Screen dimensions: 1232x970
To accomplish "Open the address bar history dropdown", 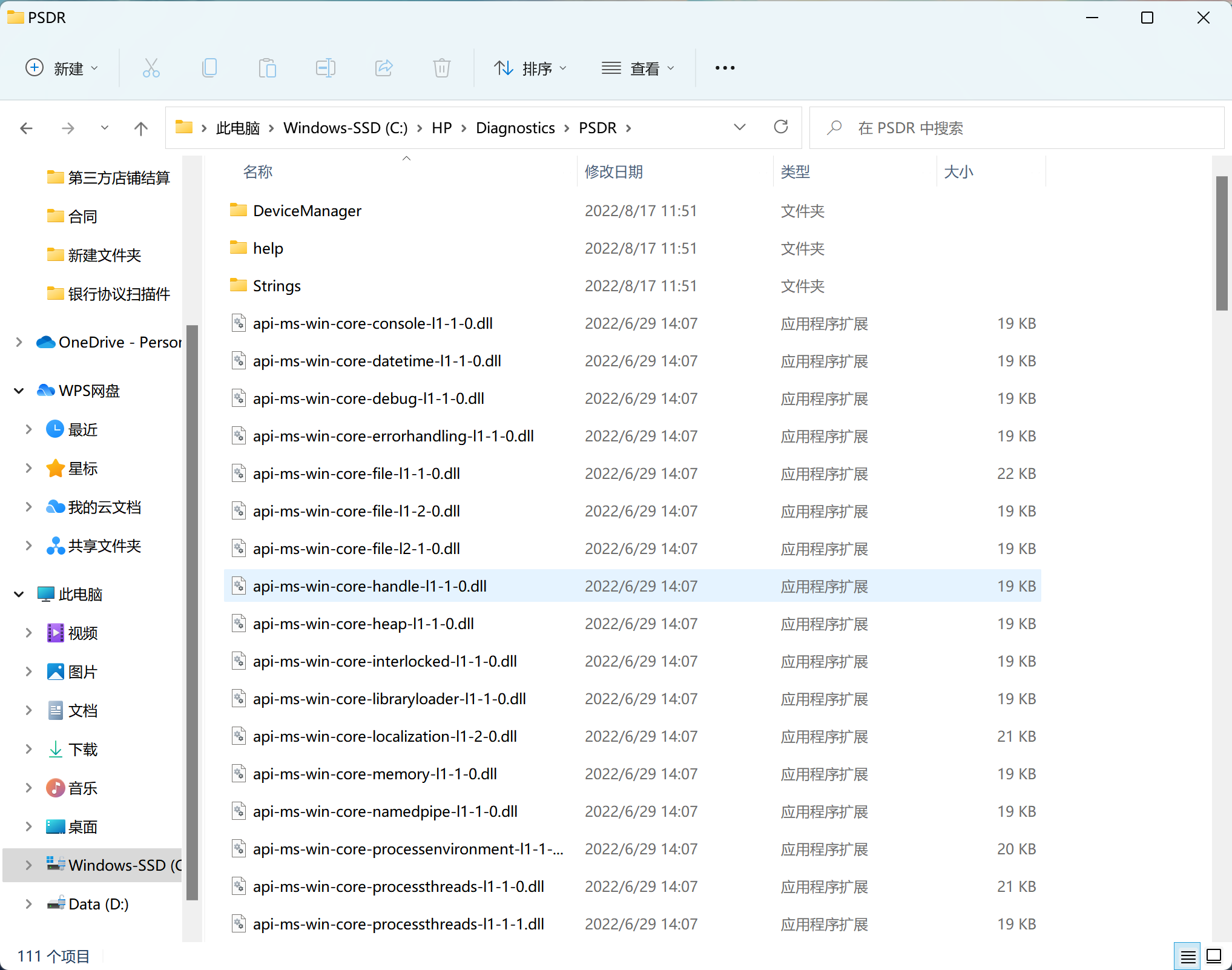I will 739,127.
